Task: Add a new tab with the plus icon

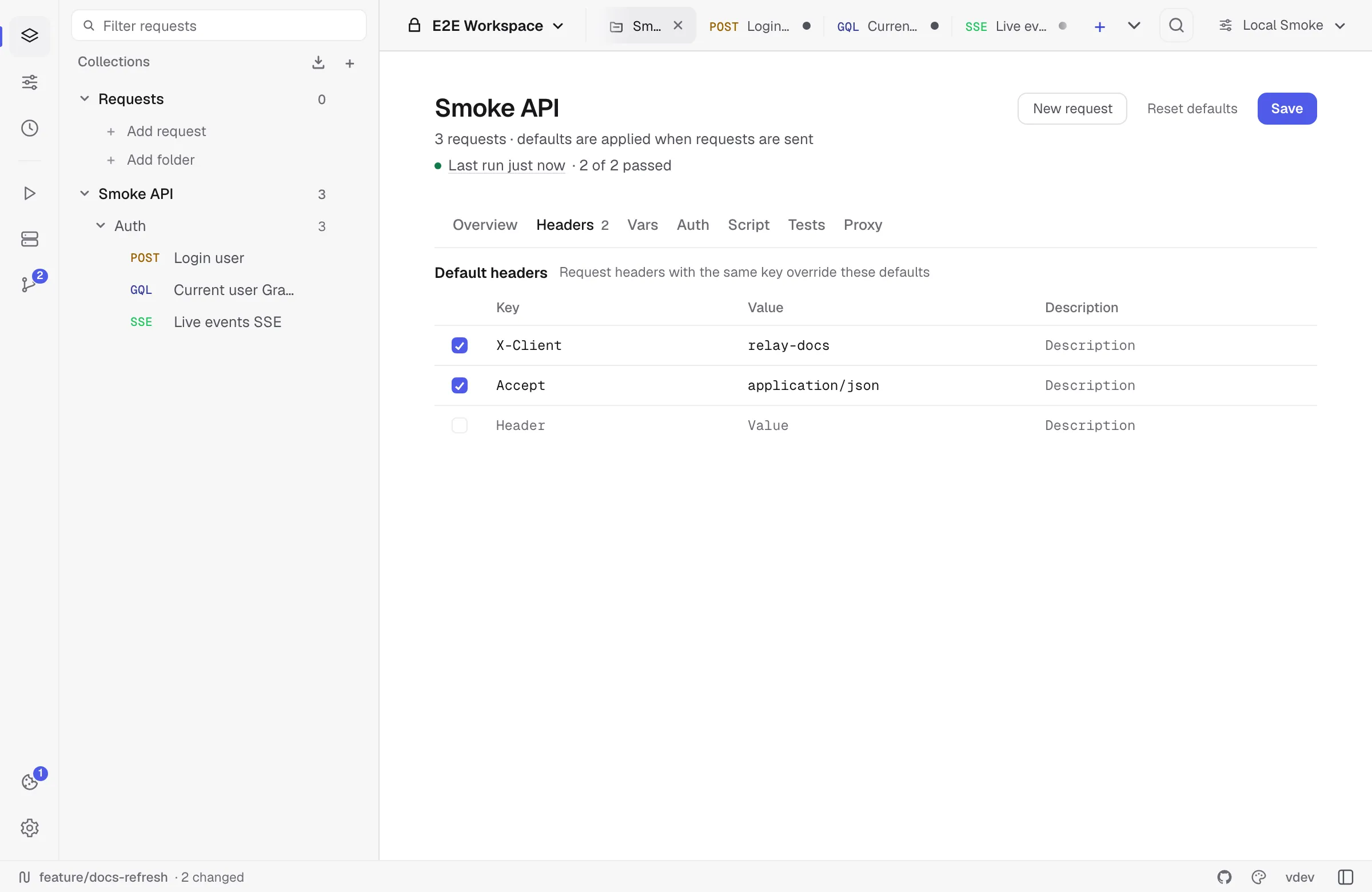Action: (x=1099, y=26)
